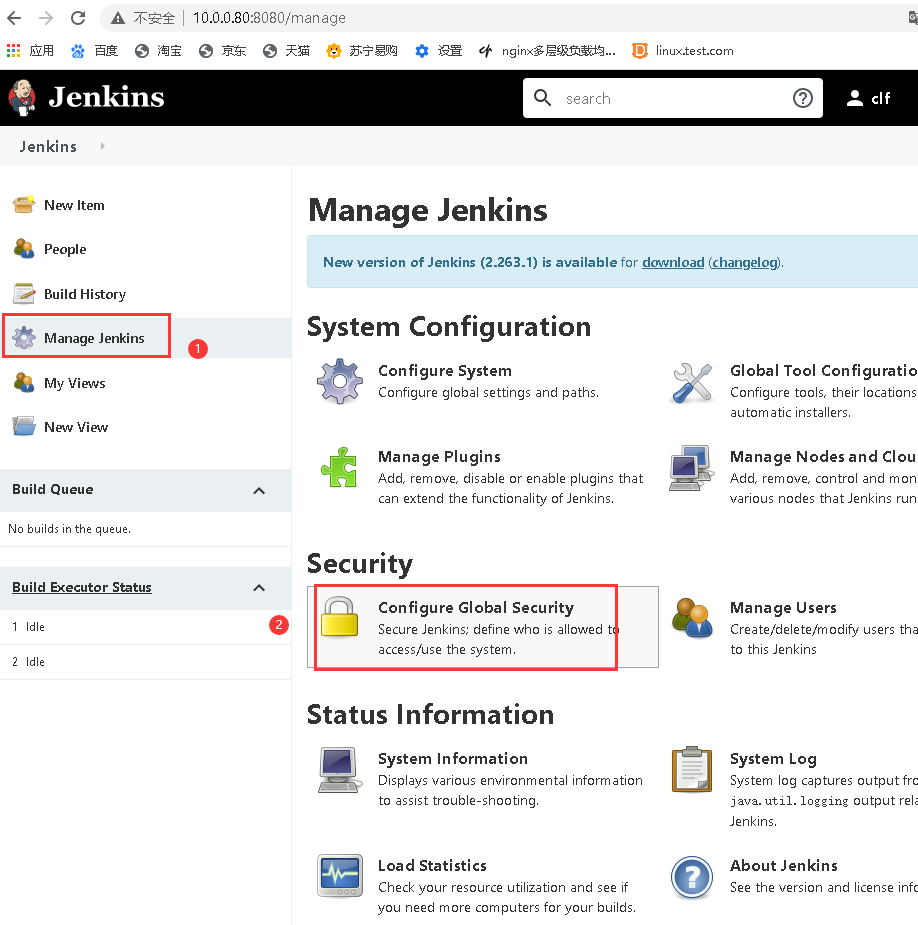Screen dimensions: 918x925
Task: Click the insecure site warning icon
Action: 118,18
